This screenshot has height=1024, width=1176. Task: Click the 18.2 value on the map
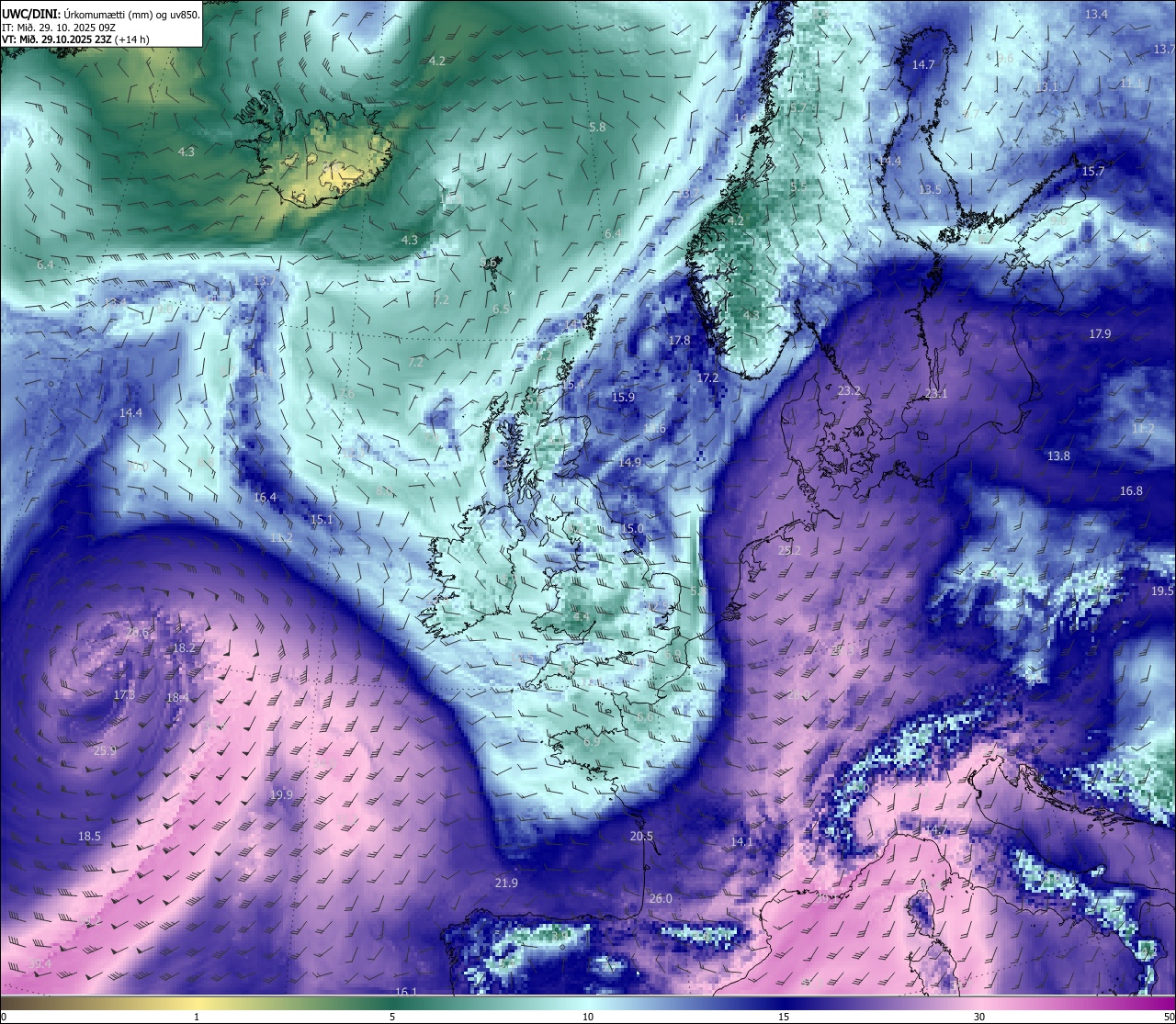184,647
